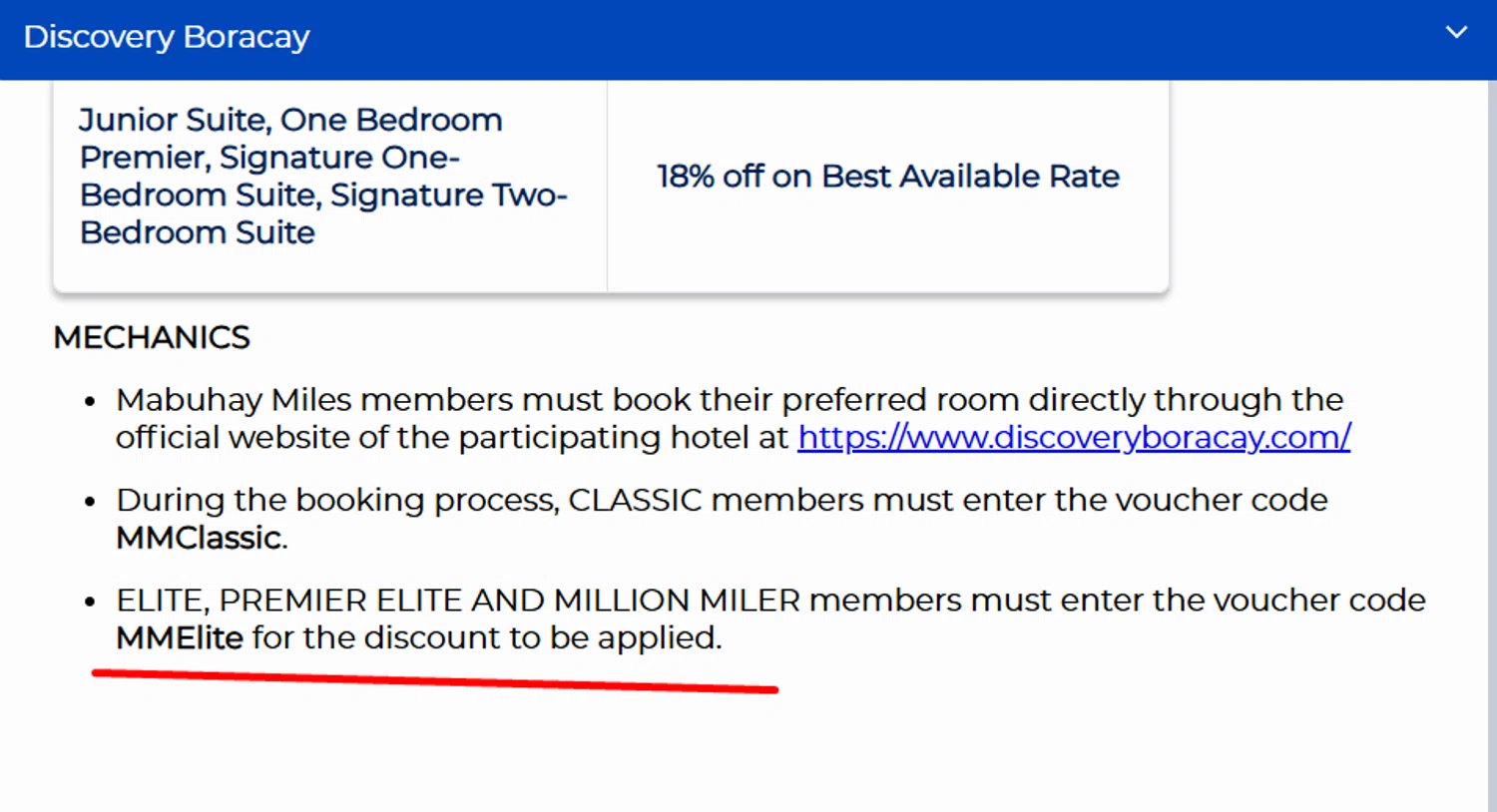Click the Junior Suite room types cell
The image size is (1497, 812).
pos(323,177)
